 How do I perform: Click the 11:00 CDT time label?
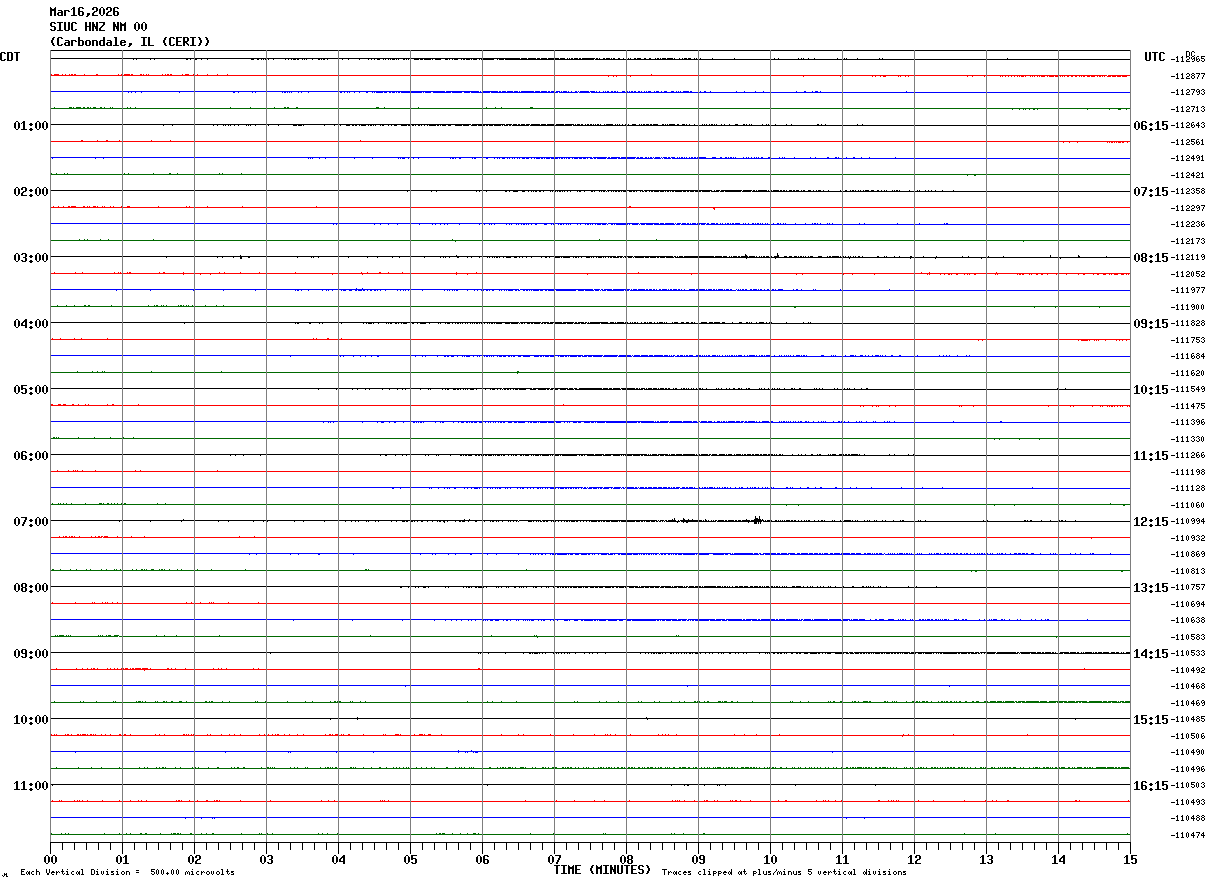(x=30, y=786)
